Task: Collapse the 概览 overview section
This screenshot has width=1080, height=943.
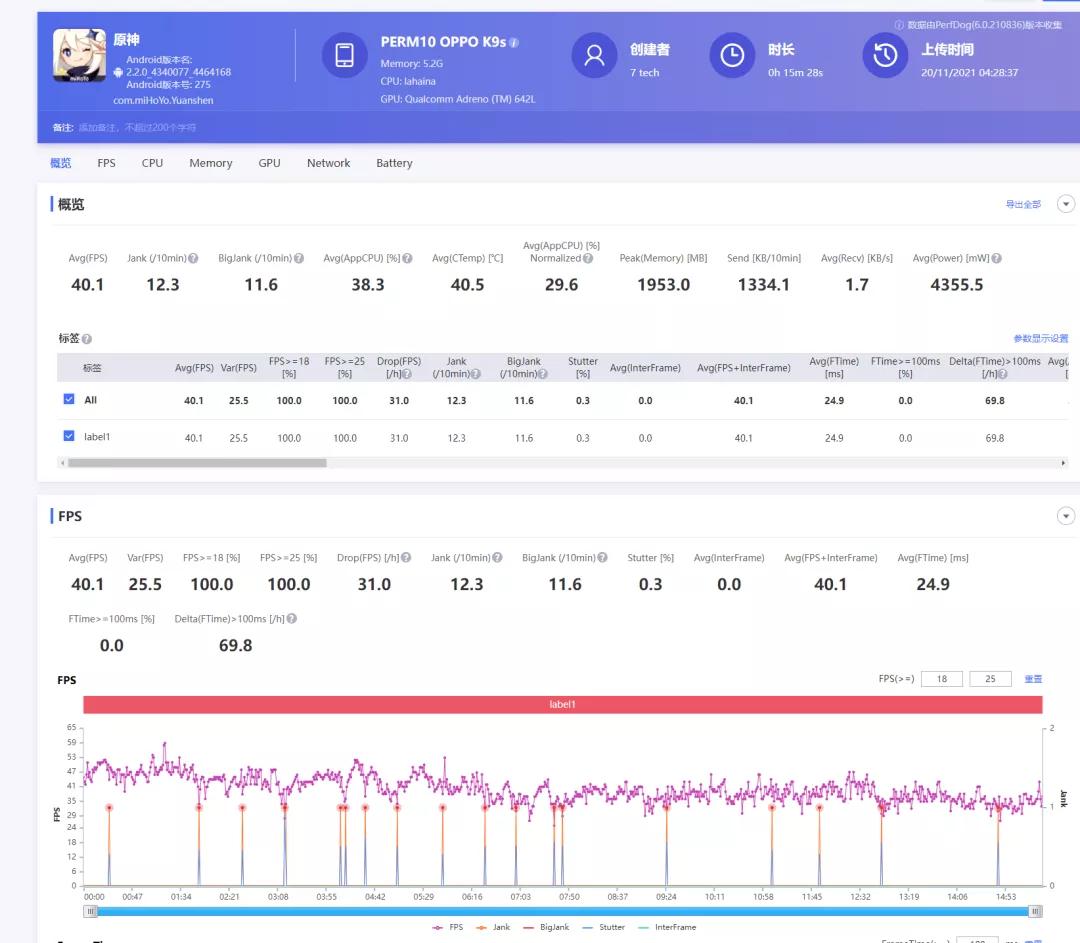Action: coord(1066,204)
